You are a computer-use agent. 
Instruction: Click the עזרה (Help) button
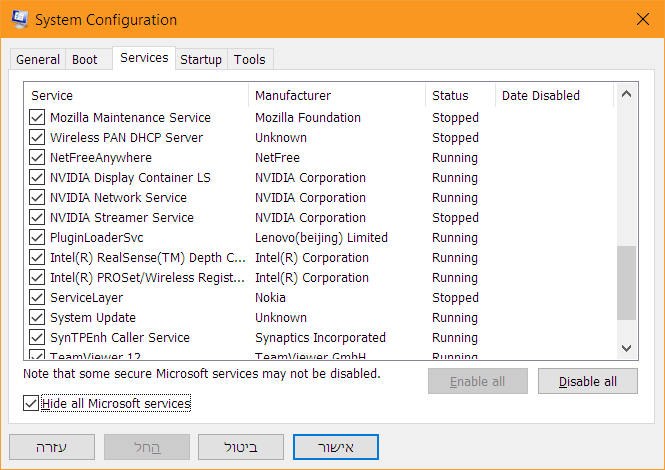[x=52, y=447]
